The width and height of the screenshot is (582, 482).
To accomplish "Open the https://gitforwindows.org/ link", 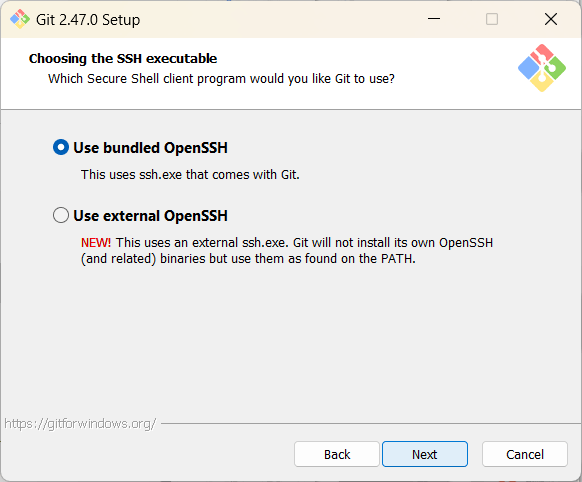I will click(x=80, y=423).
